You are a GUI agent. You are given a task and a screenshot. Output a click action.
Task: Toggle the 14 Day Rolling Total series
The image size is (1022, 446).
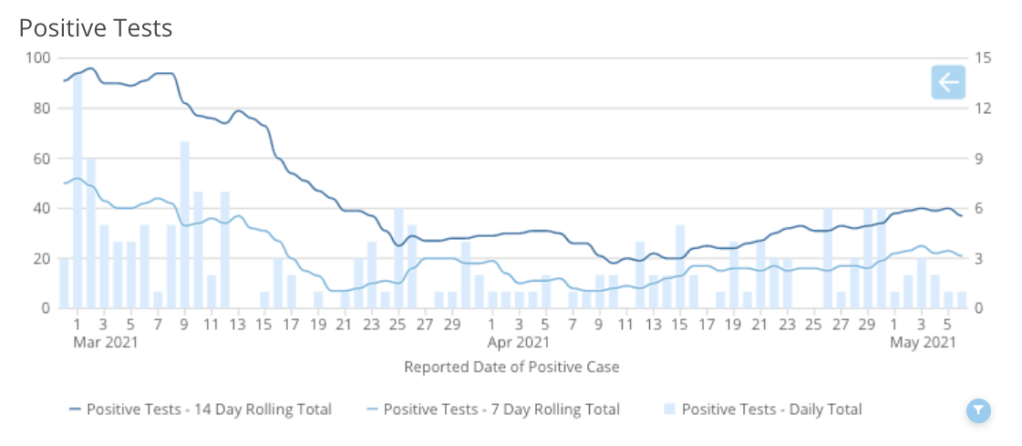(208, 409)
